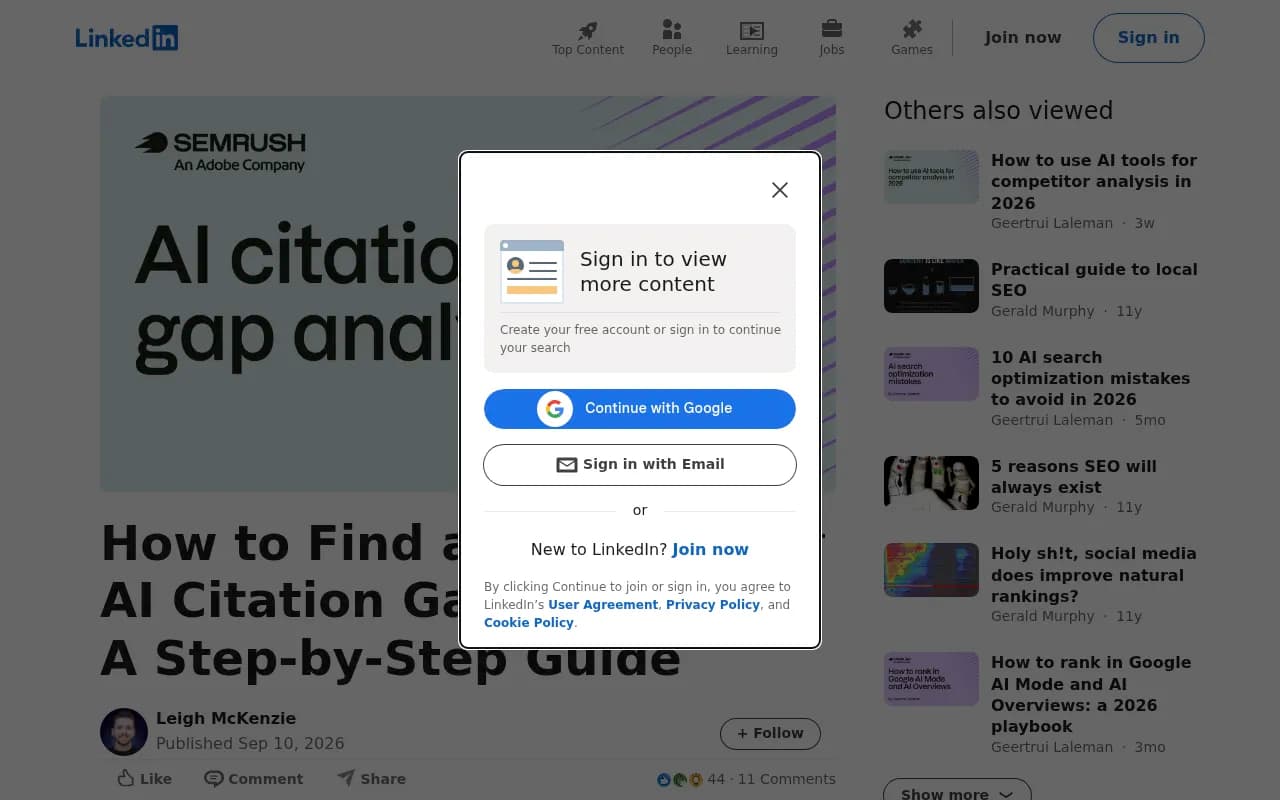Open the Games puzzle icon
Image resolution: width=1280 pixels, height=800 pixels.
click(912, 29)
